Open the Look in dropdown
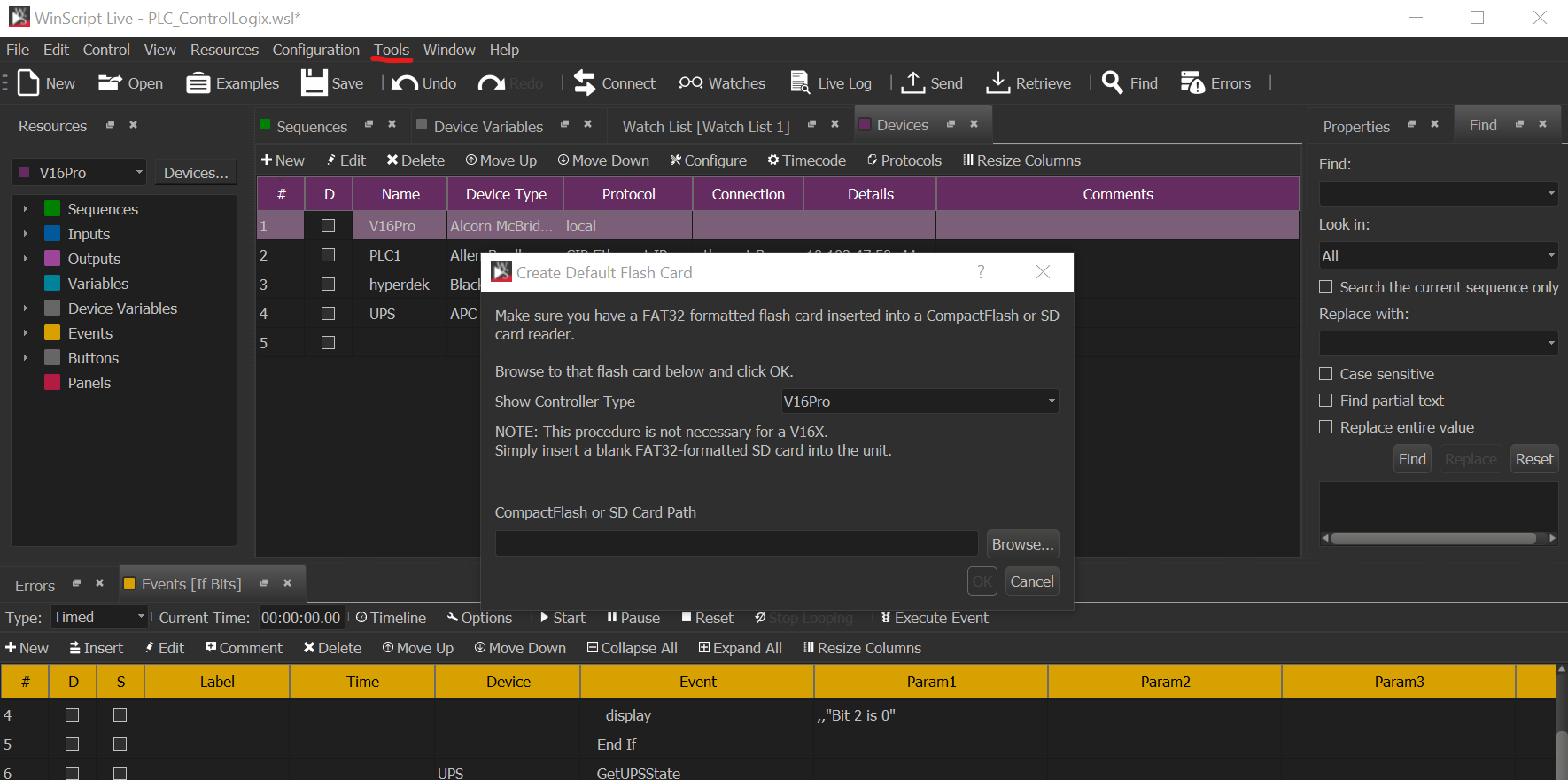The width and height of the screenshot is (1568, 780). [1438, 256]
